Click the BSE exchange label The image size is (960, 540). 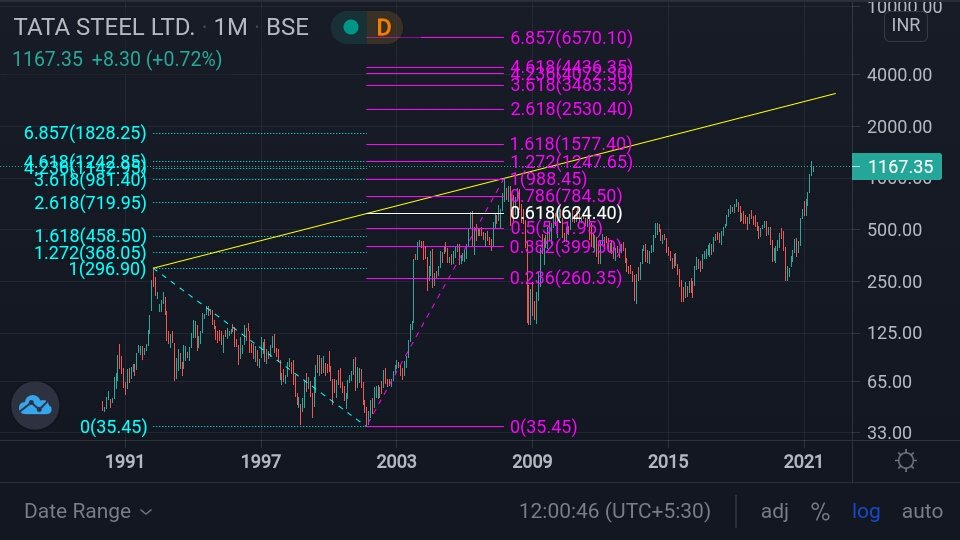point(287,27)
